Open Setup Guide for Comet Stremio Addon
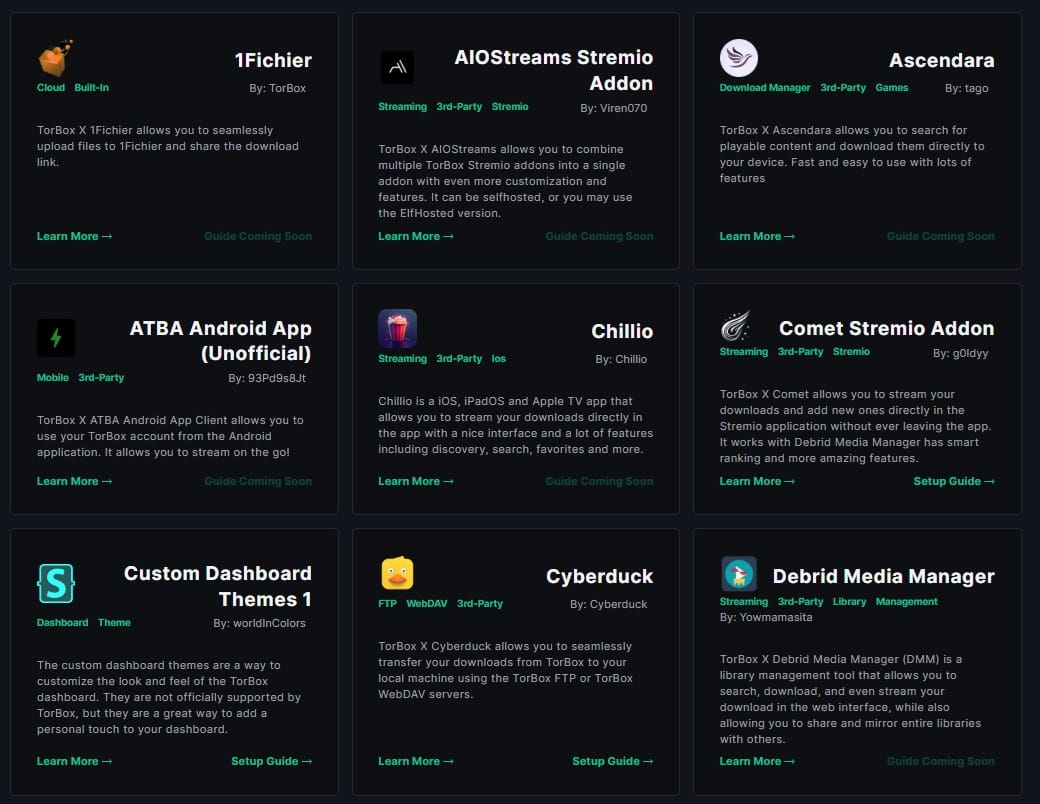This screenshot has height=804, width=1040. click(x=953, y=481)
